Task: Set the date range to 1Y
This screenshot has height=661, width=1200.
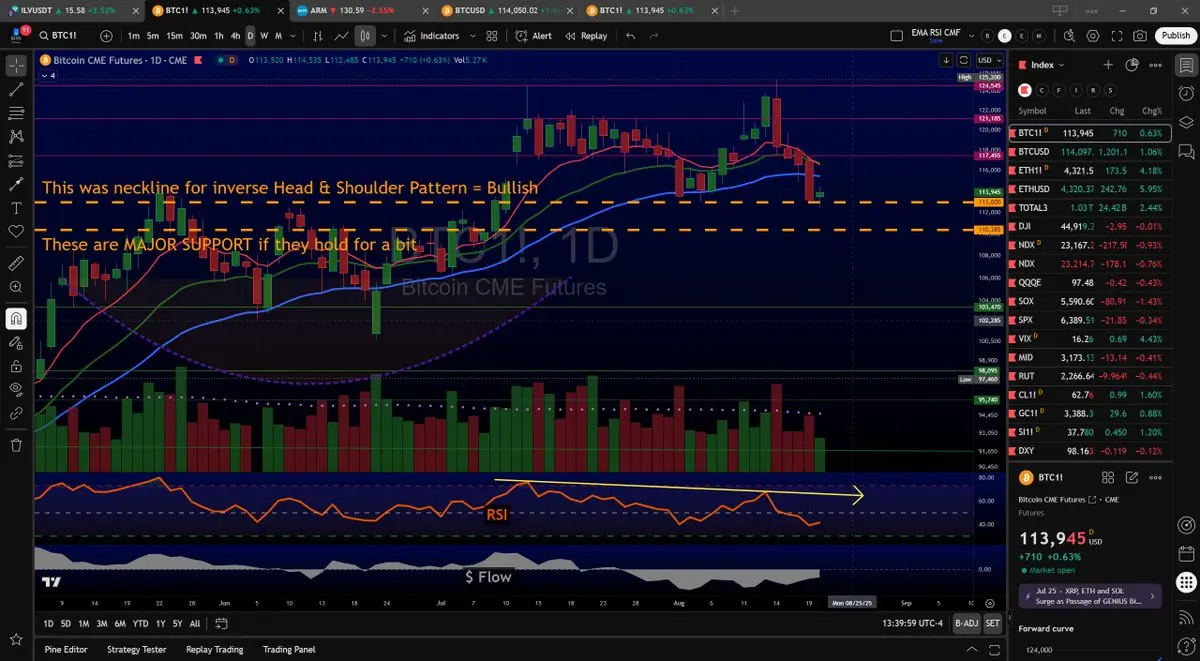Action: [160, 623]
